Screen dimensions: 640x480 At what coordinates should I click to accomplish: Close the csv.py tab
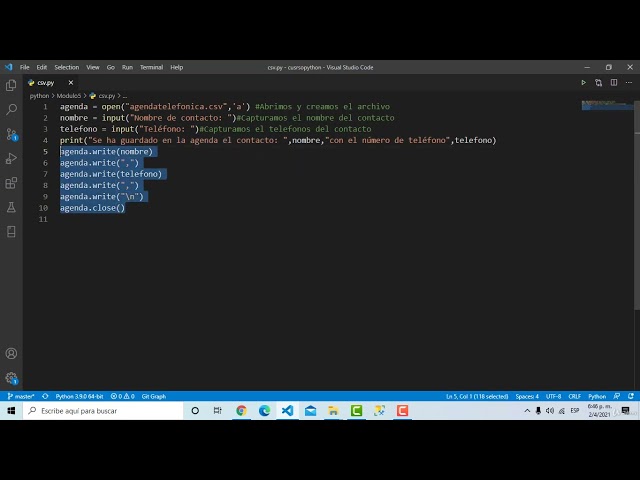71,82
